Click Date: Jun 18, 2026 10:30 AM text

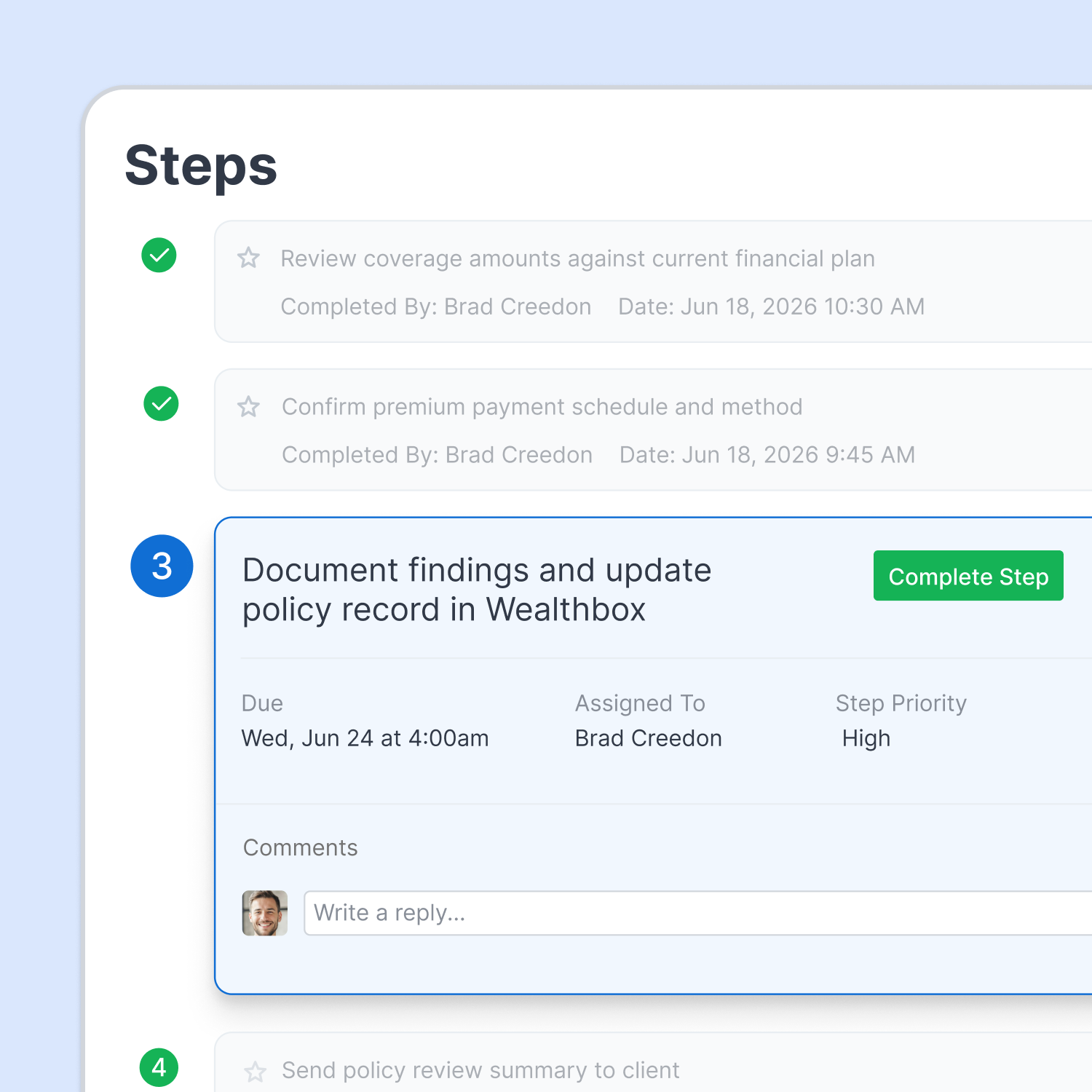pyautogui.click(x=771, y=306)
